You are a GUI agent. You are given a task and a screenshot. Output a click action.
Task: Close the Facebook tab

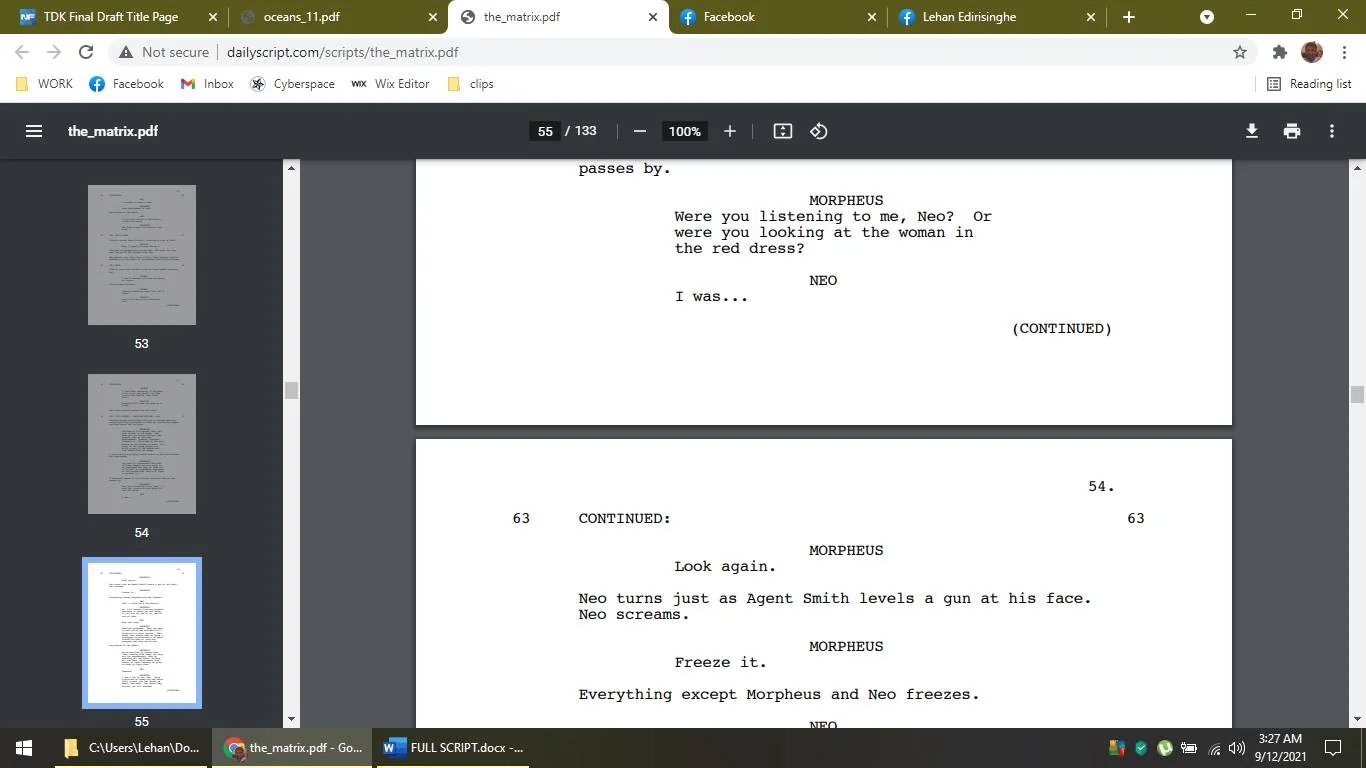pos(871,17)
